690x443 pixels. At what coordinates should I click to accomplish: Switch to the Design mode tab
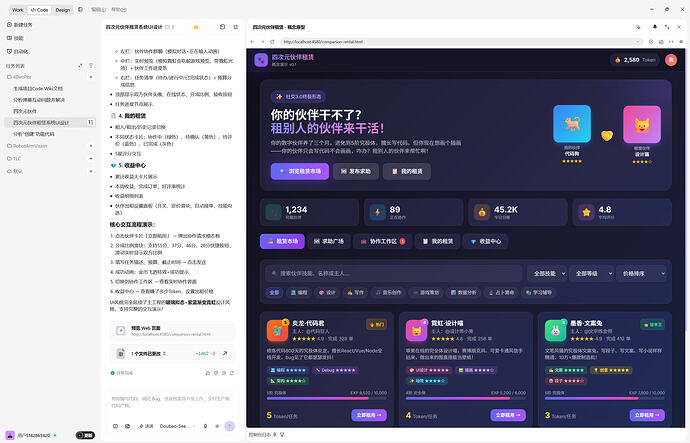62,10
